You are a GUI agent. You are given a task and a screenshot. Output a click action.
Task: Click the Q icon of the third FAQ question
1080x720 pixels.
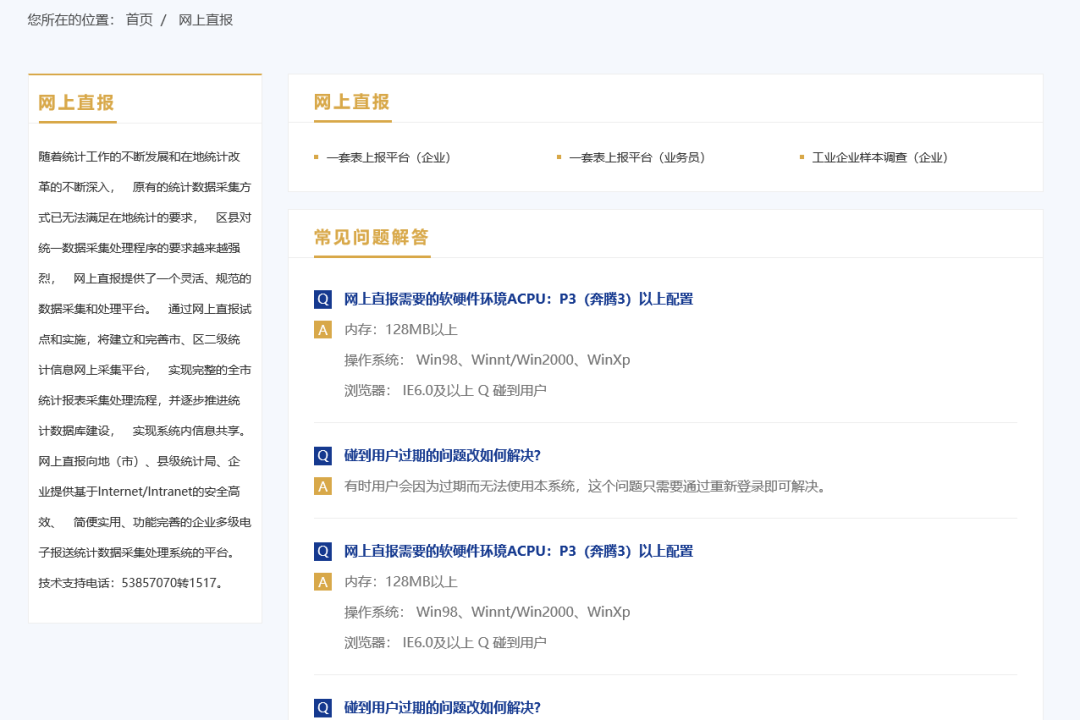[321, 551]
